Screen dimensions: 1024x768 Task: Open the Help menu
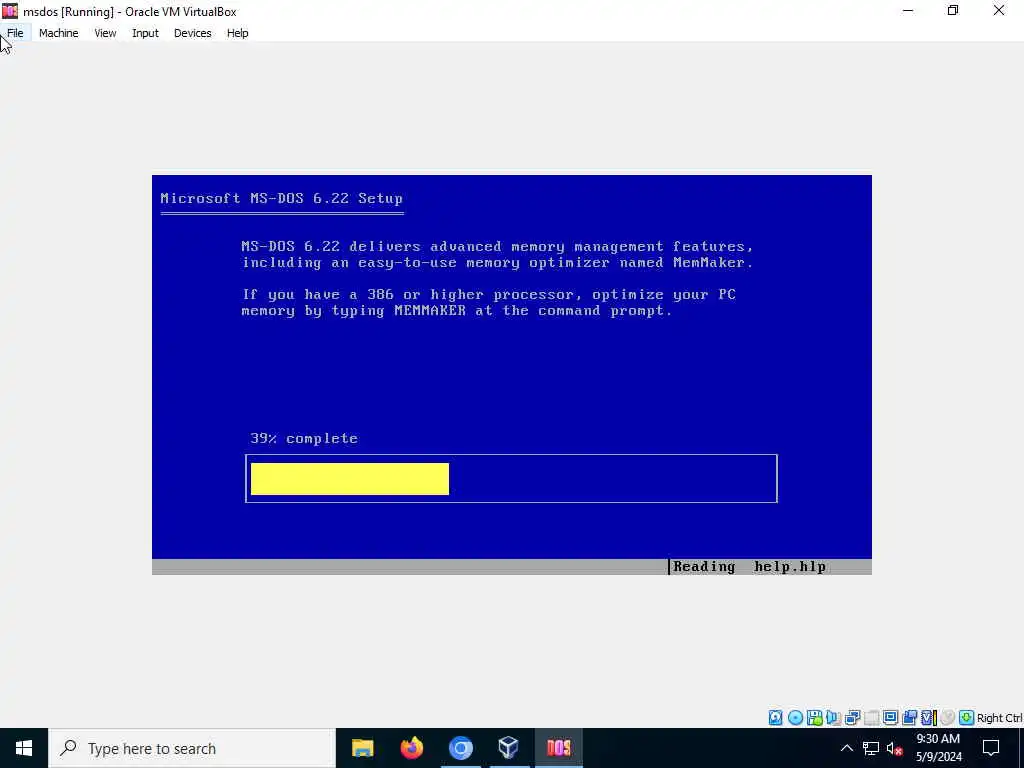[x=238, y=33]
